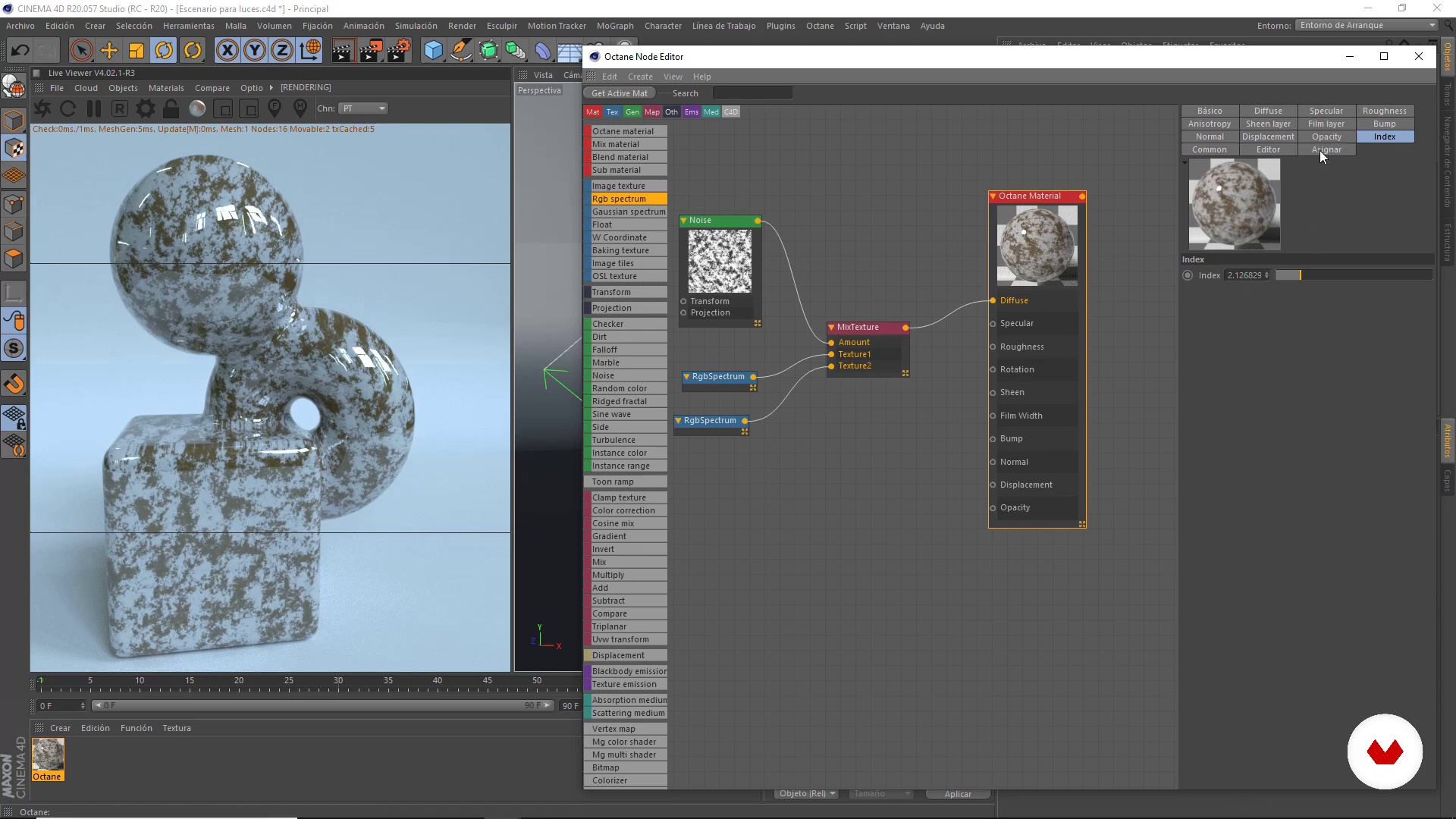Add a Color correction node
Viewport: 1456px width, 819px height.
pyautogui.click(x=626, y=511)
